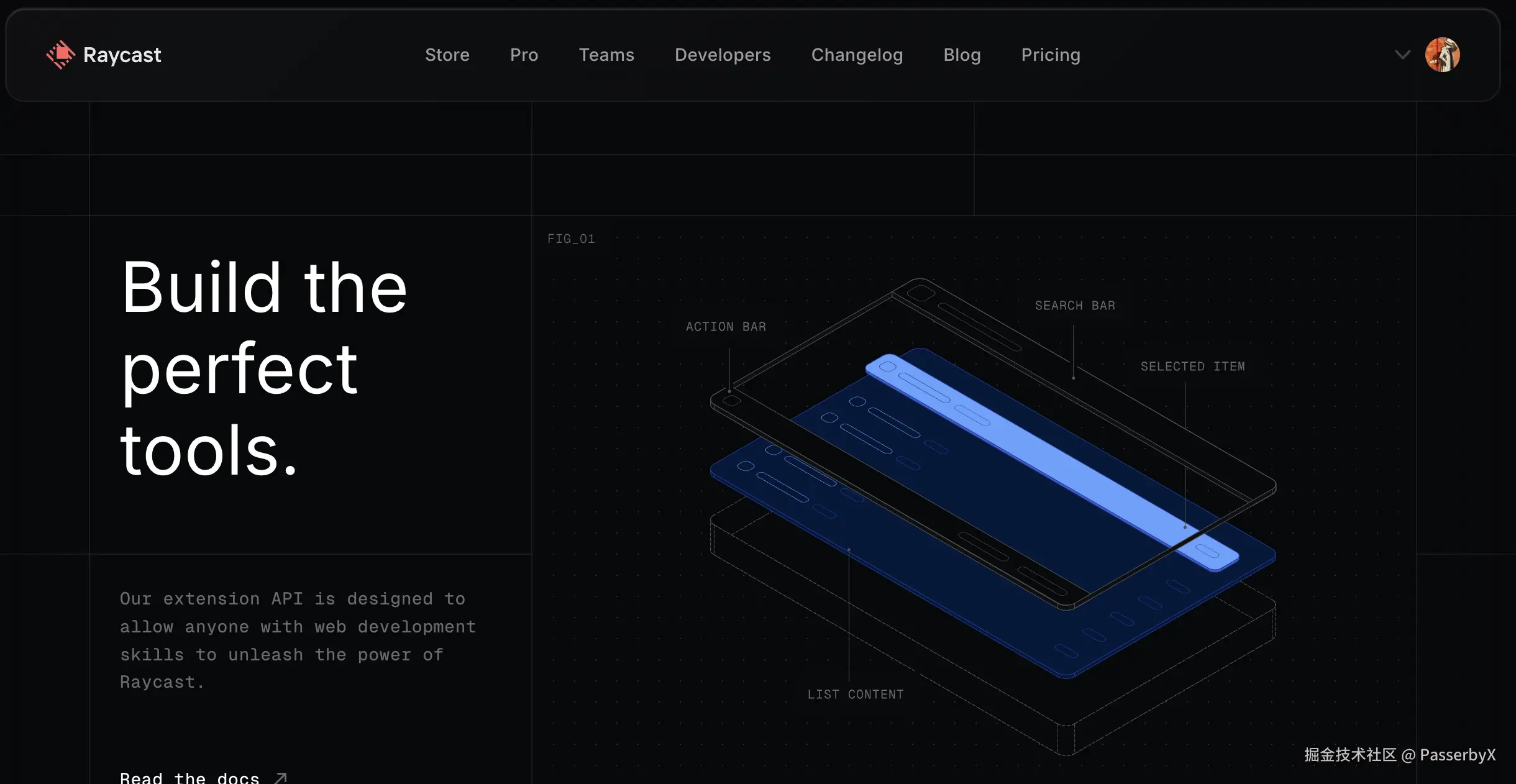The image size is (1516, 784).
Task: Open the Changelog page
Action: tap(856, 55)
